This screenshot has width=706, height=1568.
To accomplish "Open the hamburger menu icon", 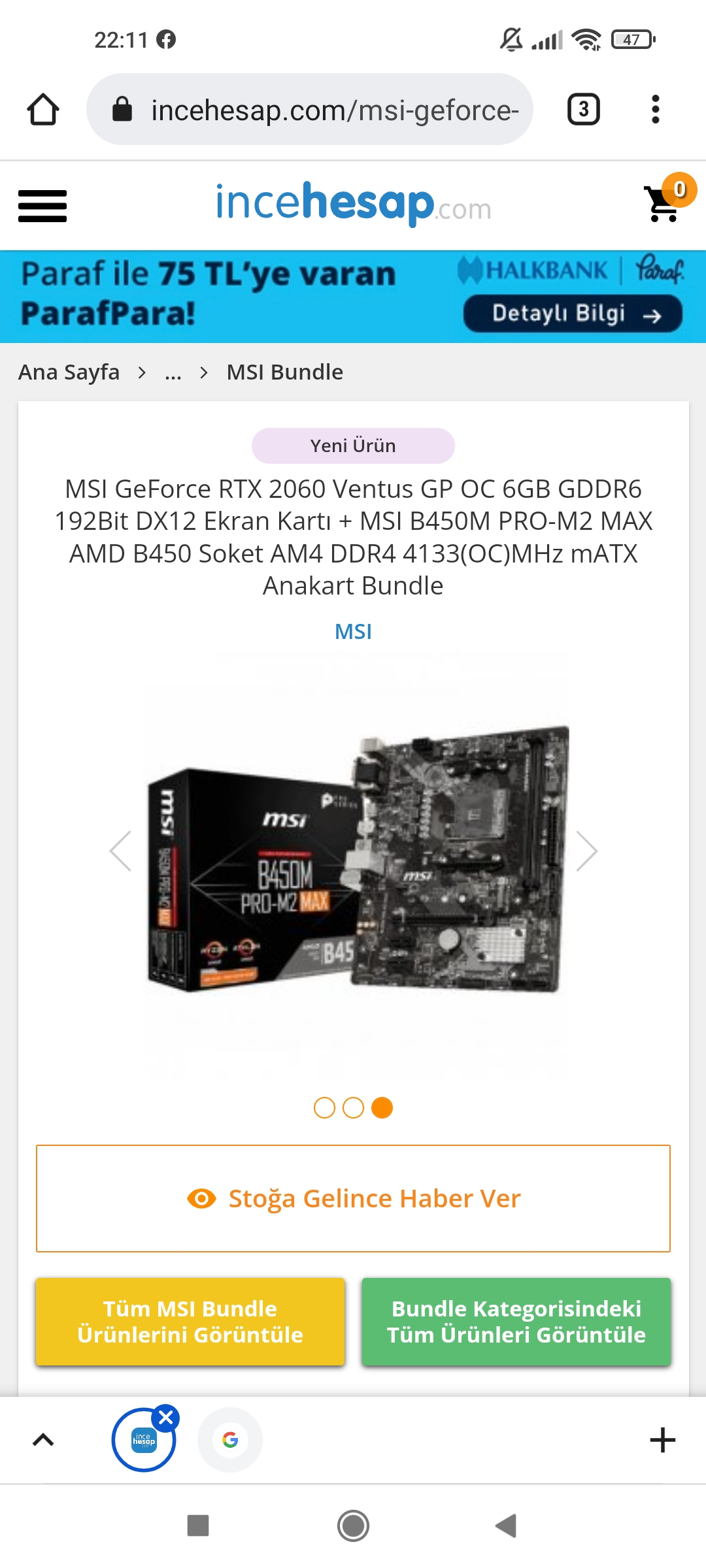I will (x=42, y=206).
